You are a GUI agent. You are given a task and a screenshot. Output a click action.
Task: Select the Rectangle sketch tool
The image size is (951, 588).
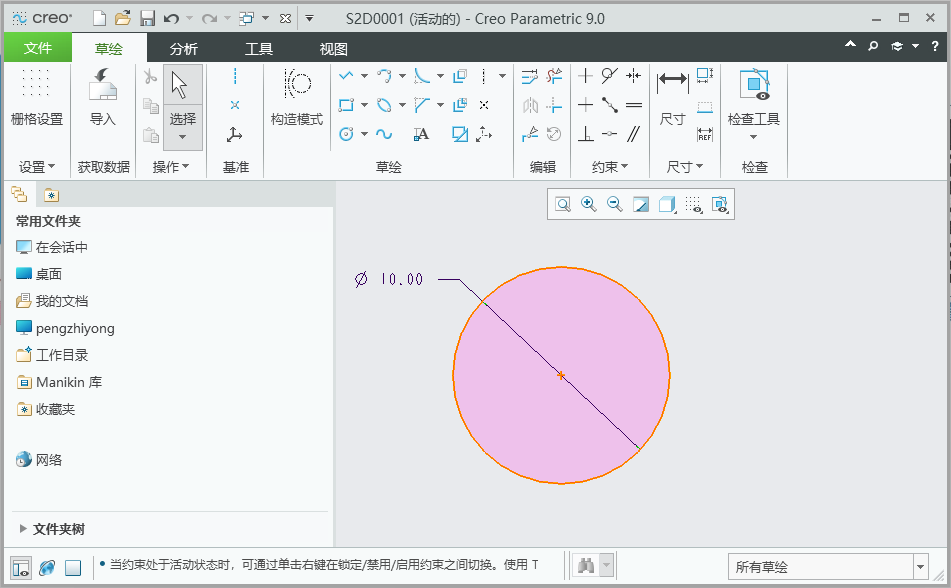346,105
